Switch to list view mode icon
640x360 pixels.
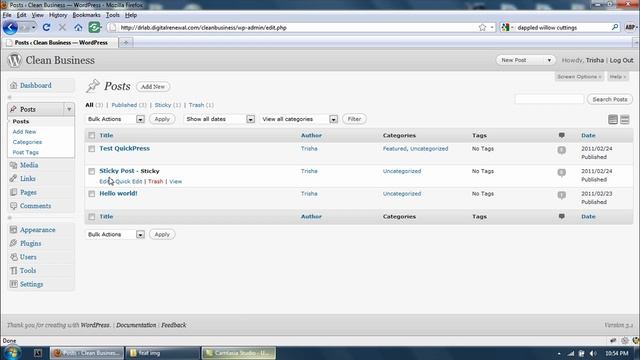click(x=613, y=119)
